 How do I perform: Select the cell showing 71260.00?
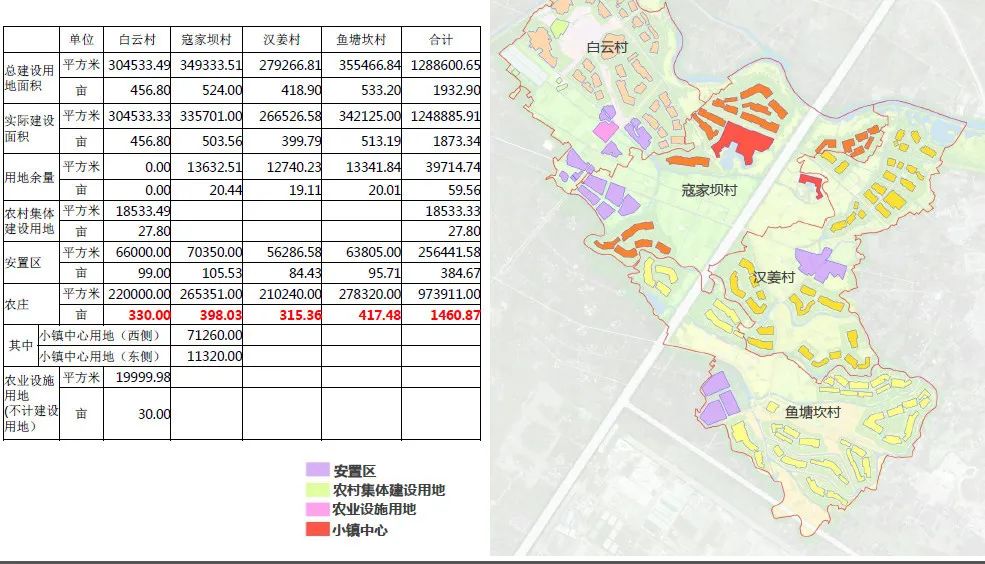pyautogui.click(x=206, y=335)
